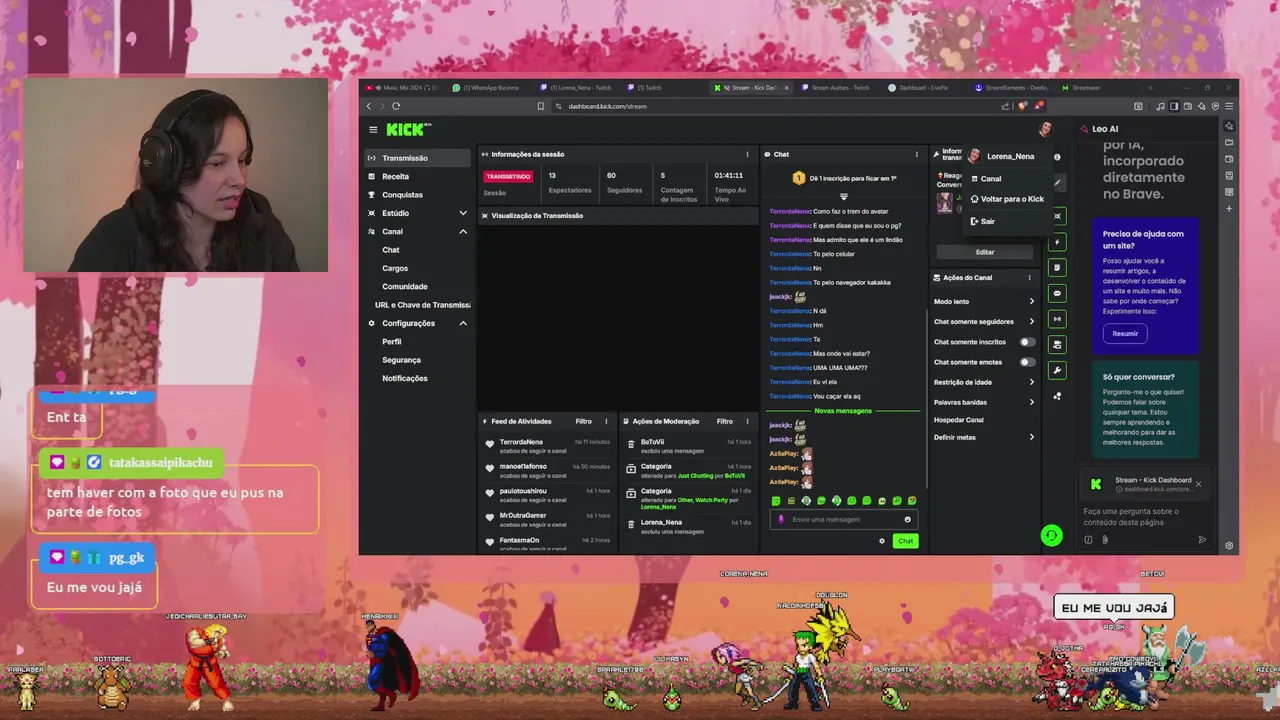Open Filtro in Feed de Atividades
Viewport: 1280px width, 720px height.
(x=583, y=421)
